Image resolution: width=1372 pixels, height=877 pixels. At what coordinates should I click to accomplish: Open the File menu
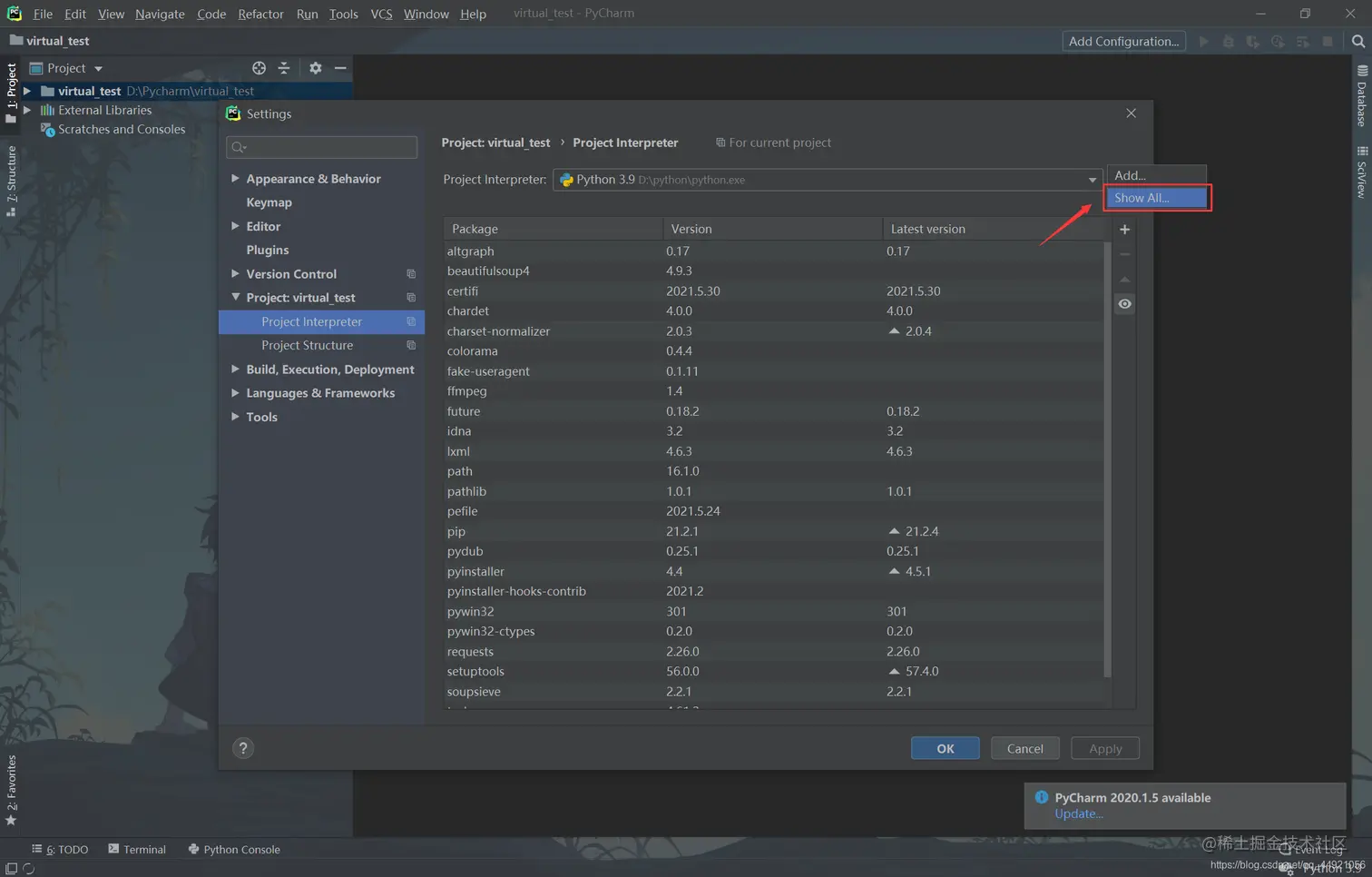coord(43,14)
